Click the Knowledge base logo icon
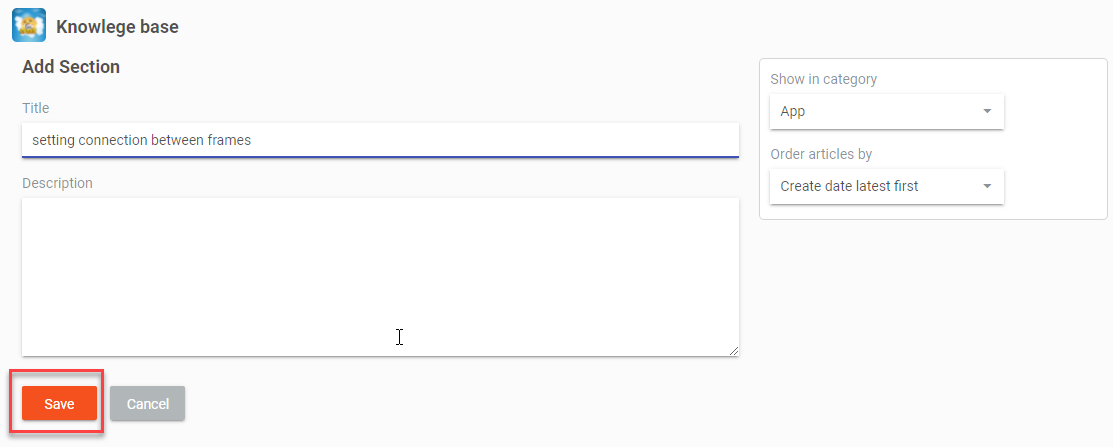 pos(28,26)
